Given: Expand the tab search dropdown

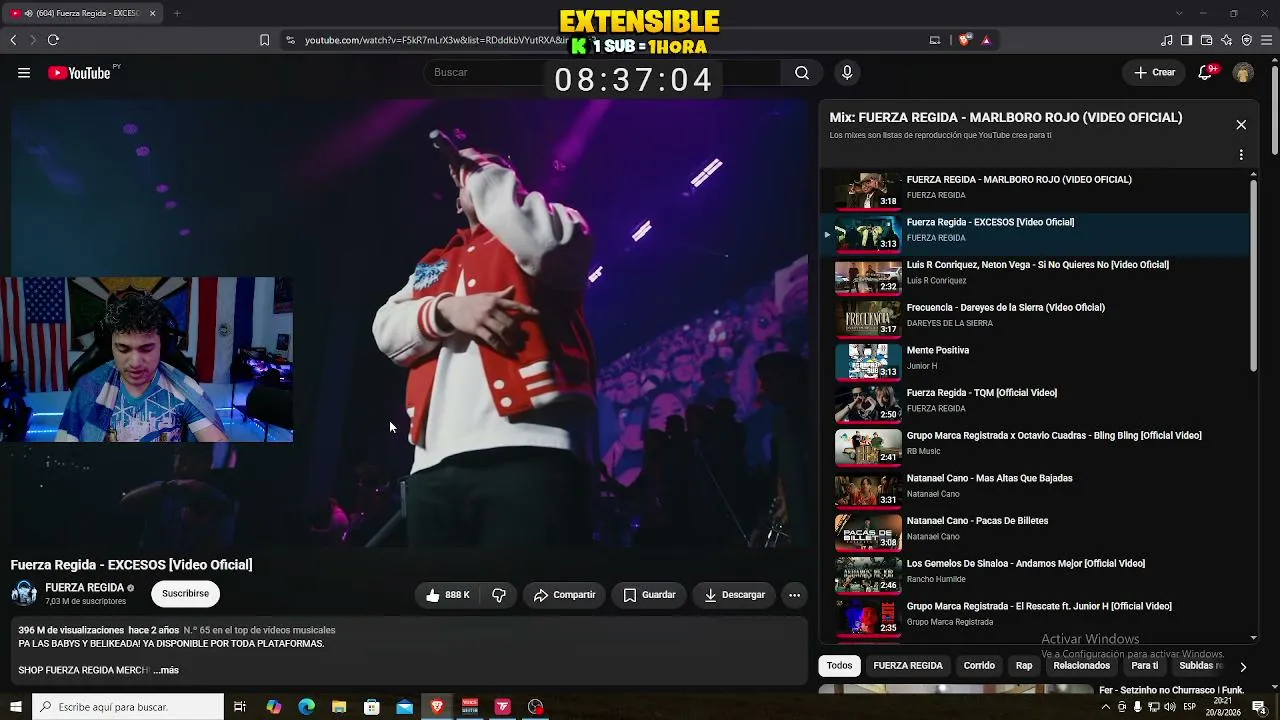Looking at the screenshot, I should [x=1178, y=13].
